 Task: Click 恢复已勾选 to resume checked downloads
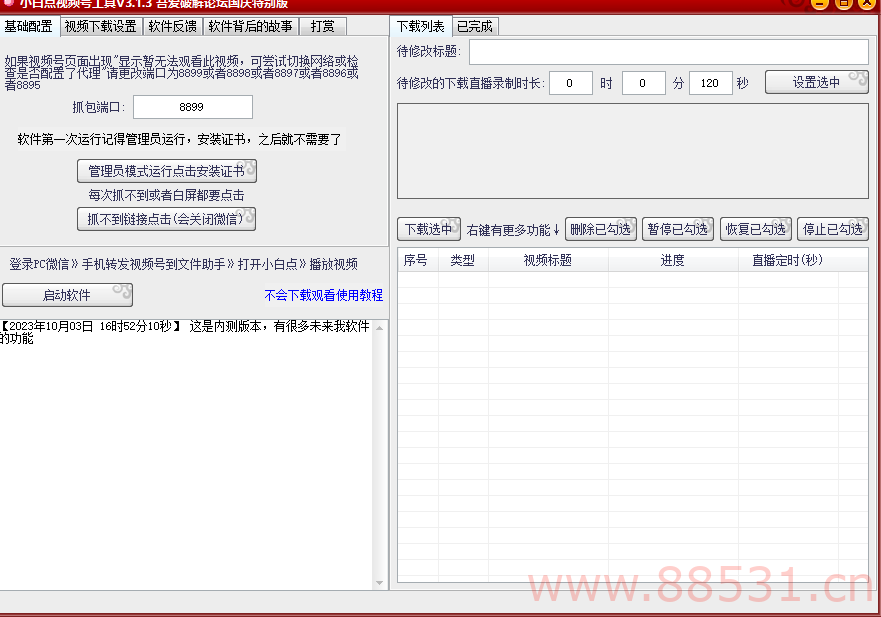coord(755,228)
